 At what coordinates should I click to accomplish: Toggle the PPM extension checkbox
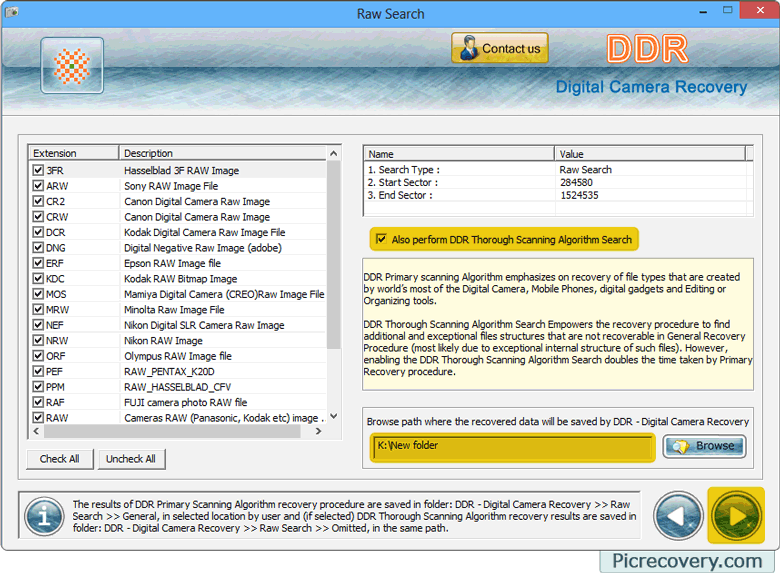coord(38,386)
